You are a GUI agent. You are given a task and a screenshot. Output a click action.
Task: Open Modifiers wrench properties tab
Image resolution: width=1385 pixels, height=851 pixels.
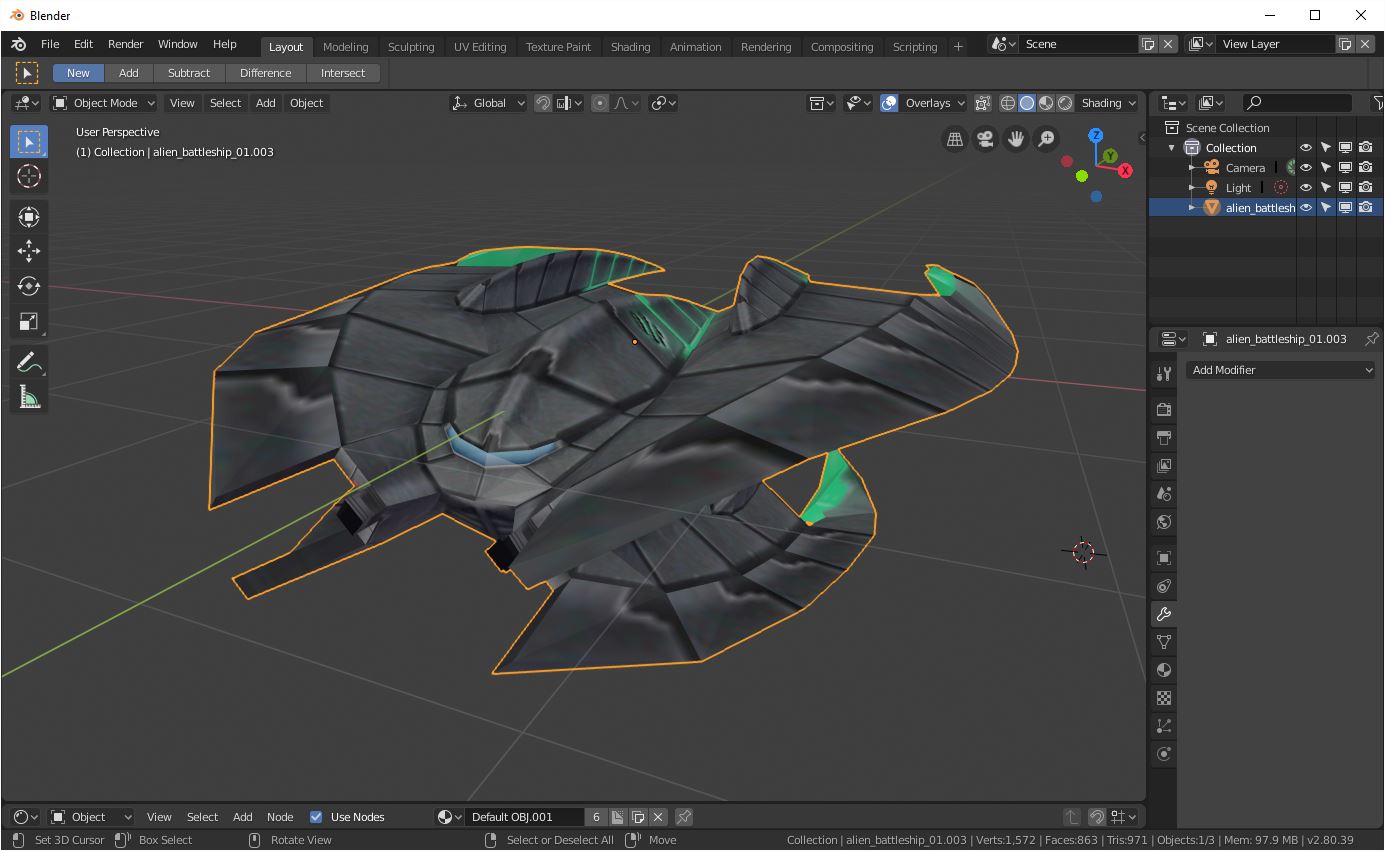pyautogui.click(x=1164, y=614)
